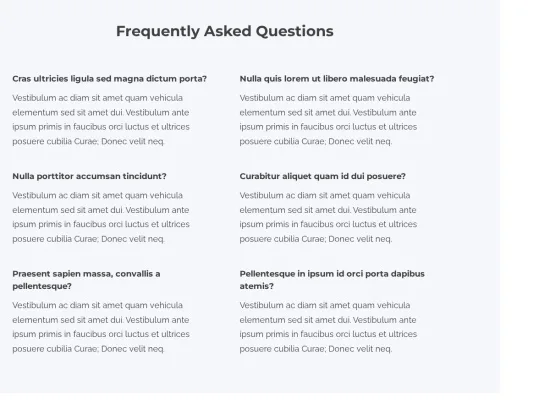Click 'pellentesque?' on the question's second line

point(42,286)
